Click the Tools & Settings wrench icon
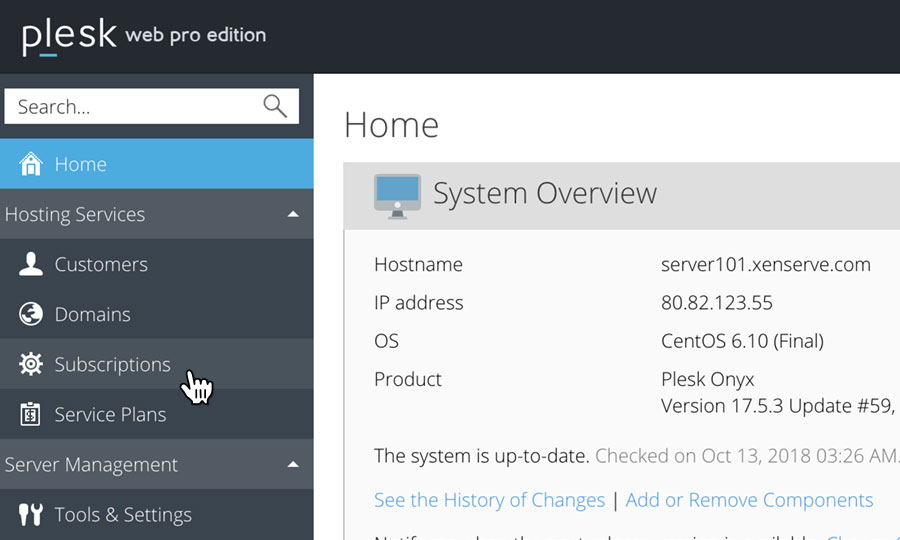The height and width of the screenshot is (540, 900). click(30, 514)
